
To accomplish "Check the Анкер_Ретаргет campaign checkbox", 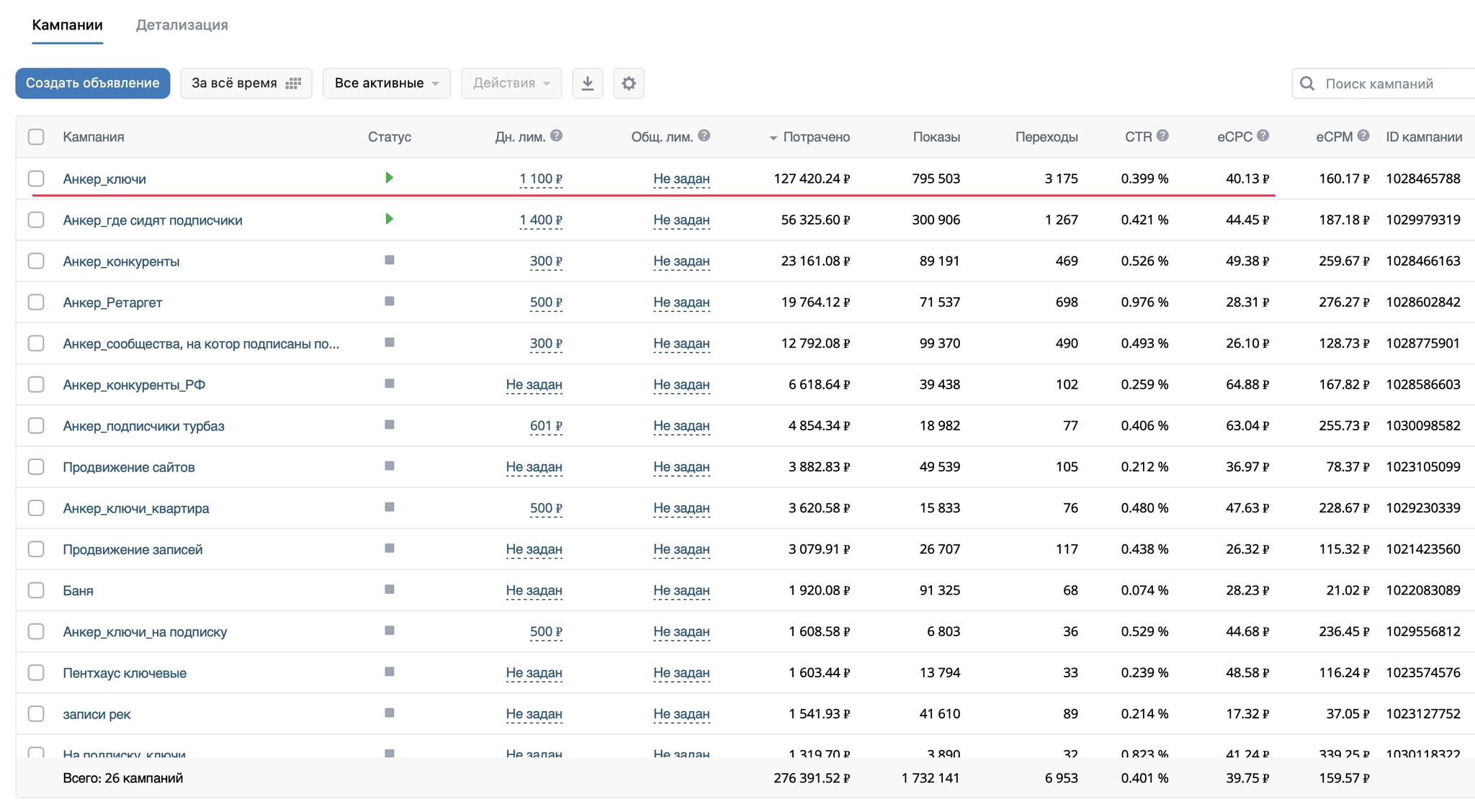I will 36,302.
